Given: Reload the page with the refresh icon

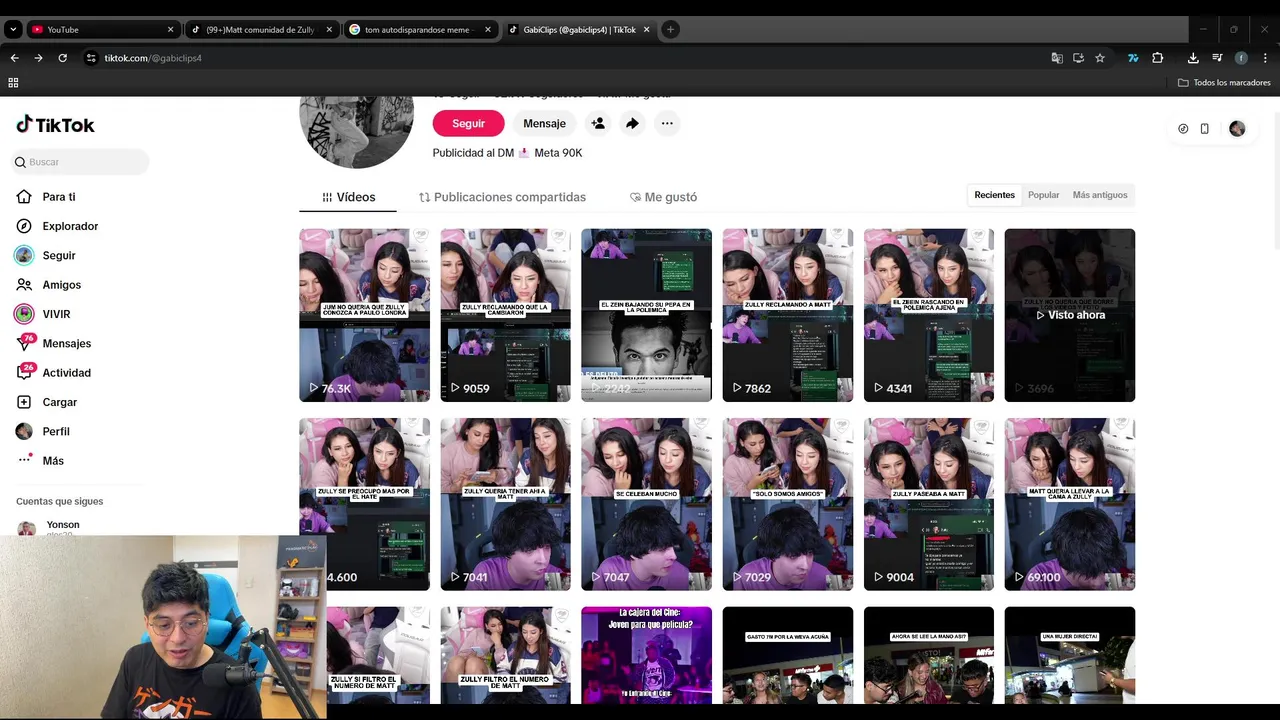Looking at the screenshot, I should tap(62, 58).
